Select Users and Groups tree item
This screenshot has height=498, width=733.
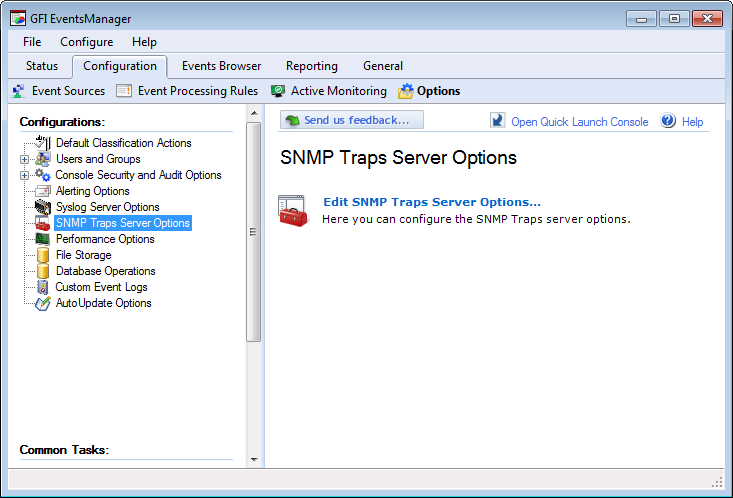(98, 159)
